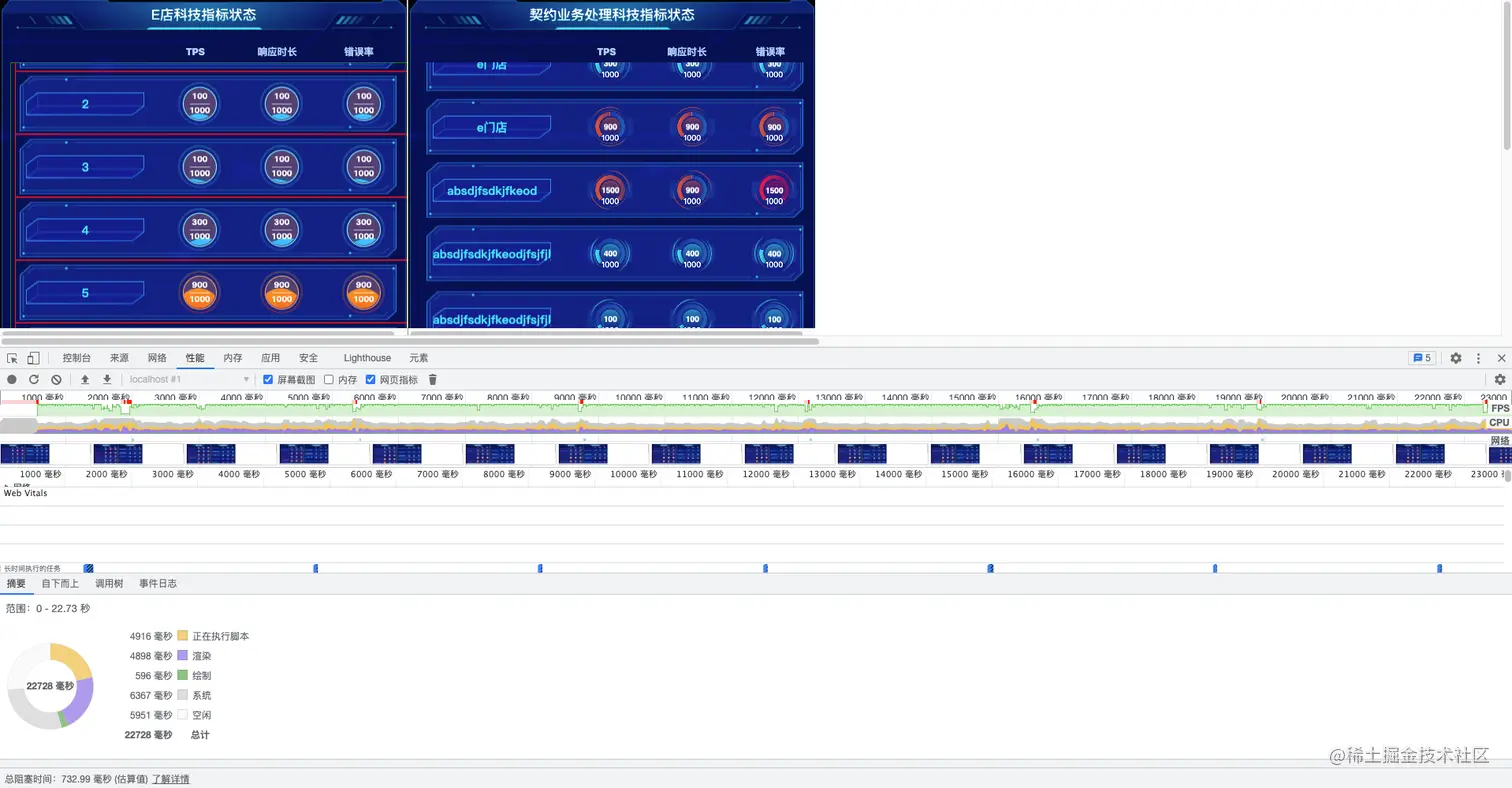Load a profile using the upload arrow icon
The height and width of the screenshot is (788, 1512).
(x=85, y=380)
